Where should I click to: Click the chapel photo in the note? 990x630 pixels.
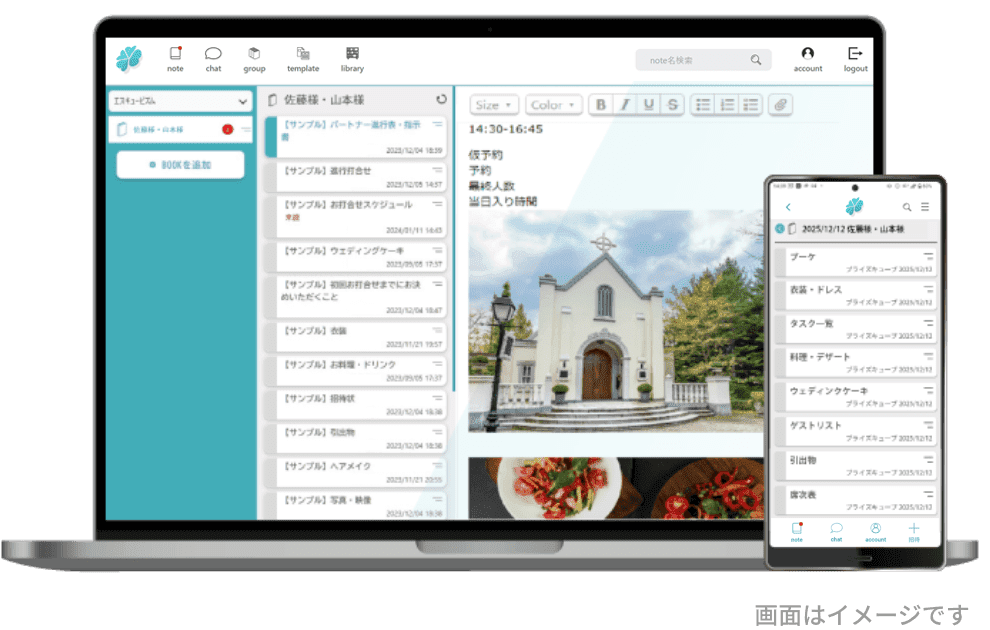[615, 320]
